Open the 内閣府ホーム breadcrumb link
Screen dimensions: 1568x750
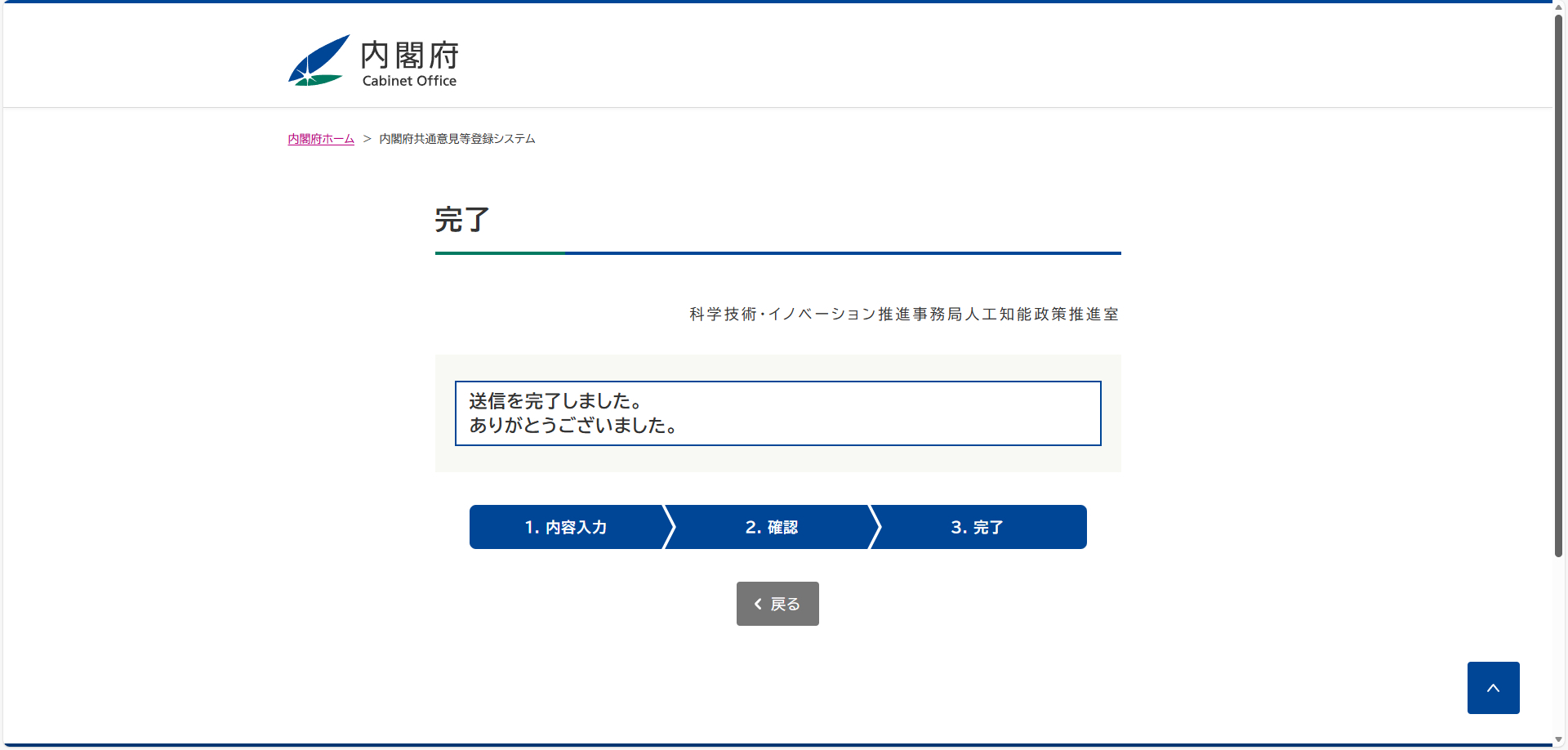click(321, 139)
